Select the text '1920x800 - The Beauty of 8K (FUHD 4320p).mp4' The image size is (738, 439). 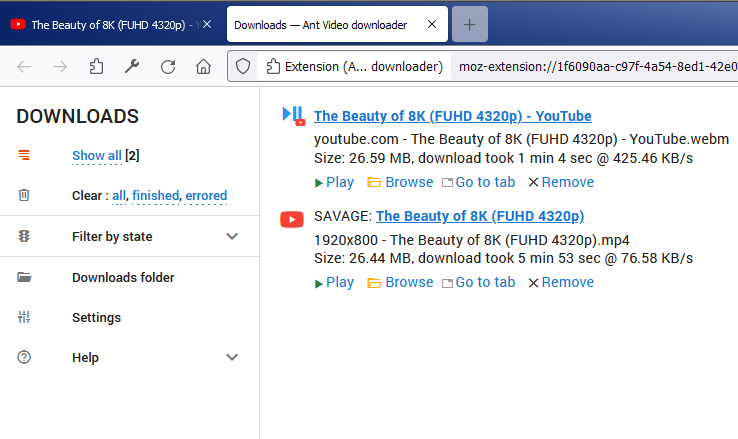click(472, 240)
